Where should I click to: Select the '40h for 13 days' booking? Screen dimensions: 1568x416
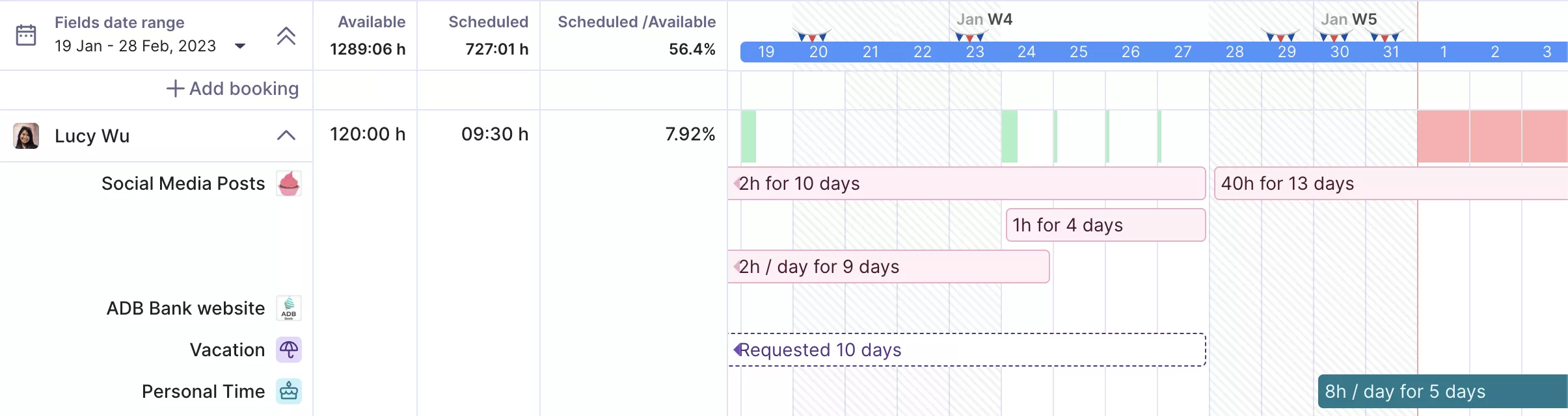(x=1391, y=183)
